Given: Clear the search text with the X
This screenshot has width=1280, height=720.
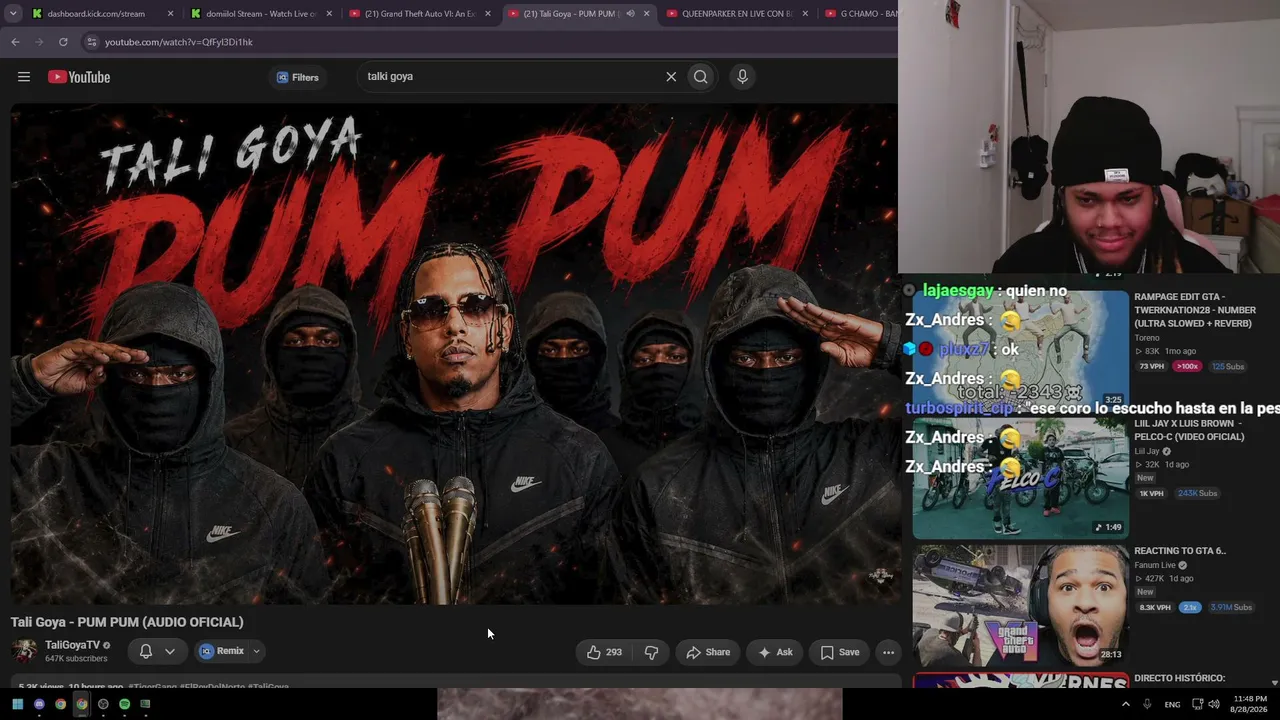Looking at the screenshot, I should pyautogui.click(x=671, y=77).
